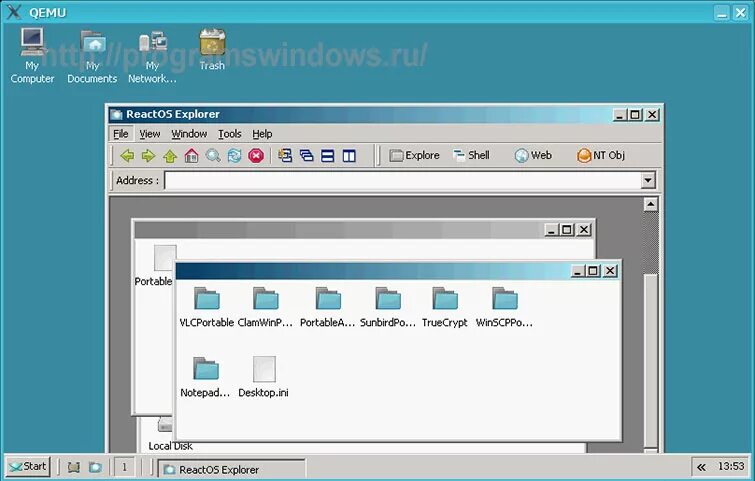This screenshot has height=481, width=755.
Task: Go up one folder level
Action: click(x=170, y=156)
